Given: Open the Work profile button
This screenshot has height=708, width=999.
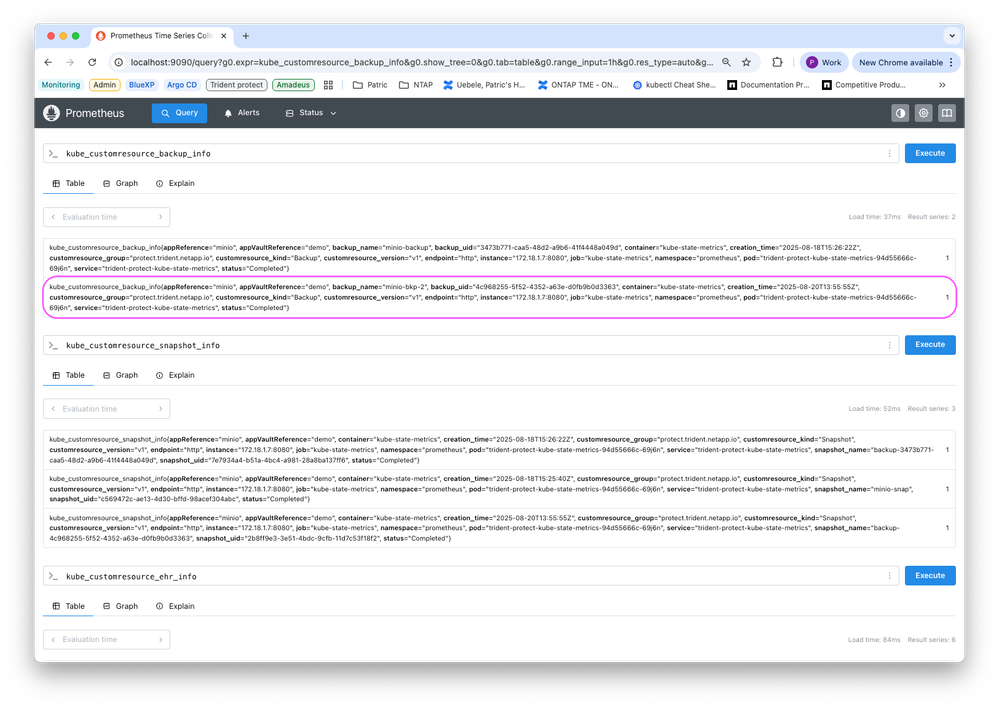Looking at the screenshot, I should coord(824,62).
